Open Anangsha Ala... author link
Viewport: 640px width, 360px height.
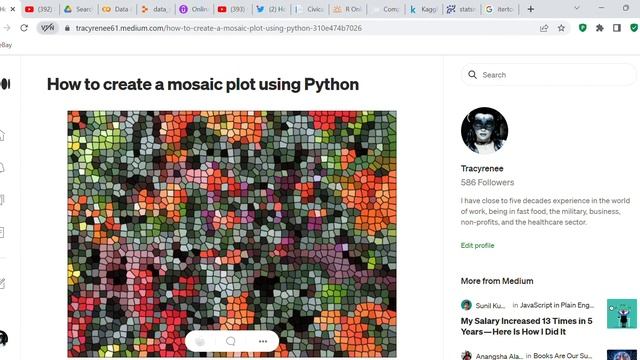[x=499, y=356]
